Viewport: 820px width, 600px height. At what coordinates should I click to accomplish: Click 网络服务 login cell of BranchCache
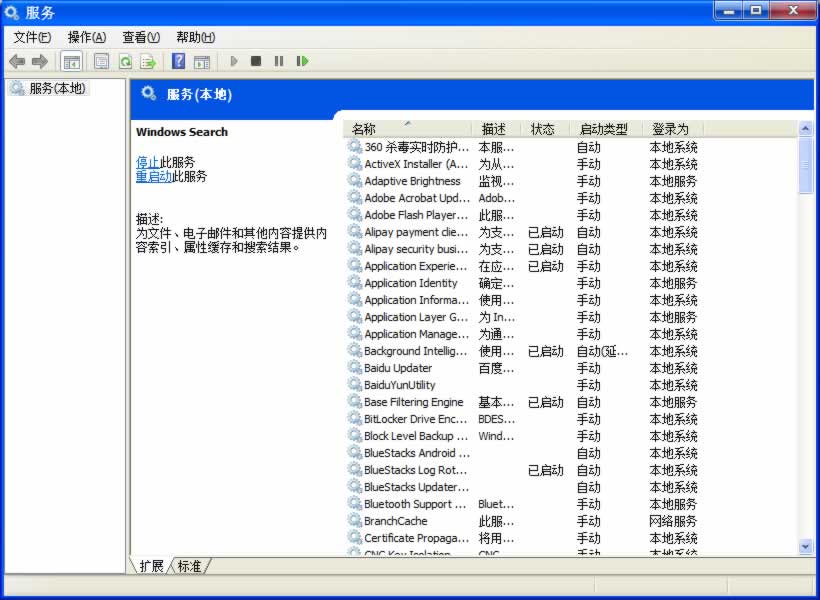point(673,521)
